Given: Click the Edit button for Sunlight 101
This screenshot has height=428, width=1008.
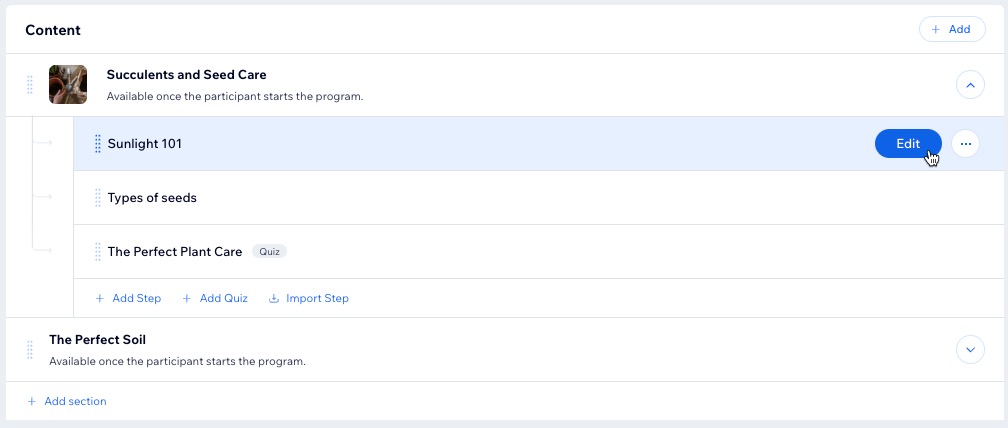Looking at the screenshot, I should 908,144.
